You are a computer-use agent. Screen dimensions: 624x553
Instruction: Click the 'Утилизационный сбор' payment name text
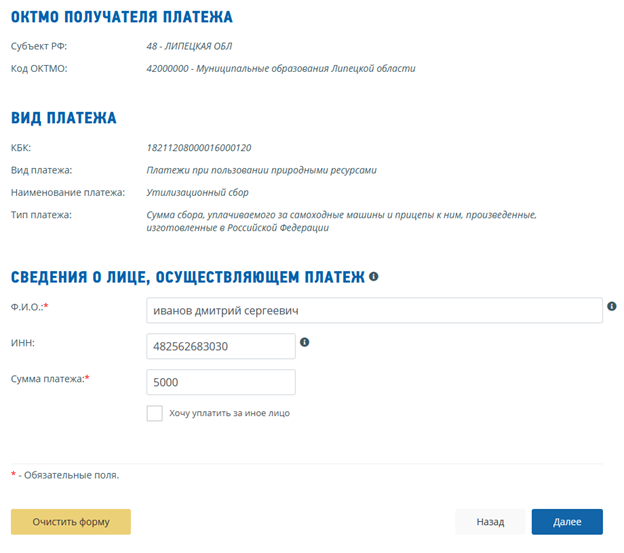tap(197, 193)
